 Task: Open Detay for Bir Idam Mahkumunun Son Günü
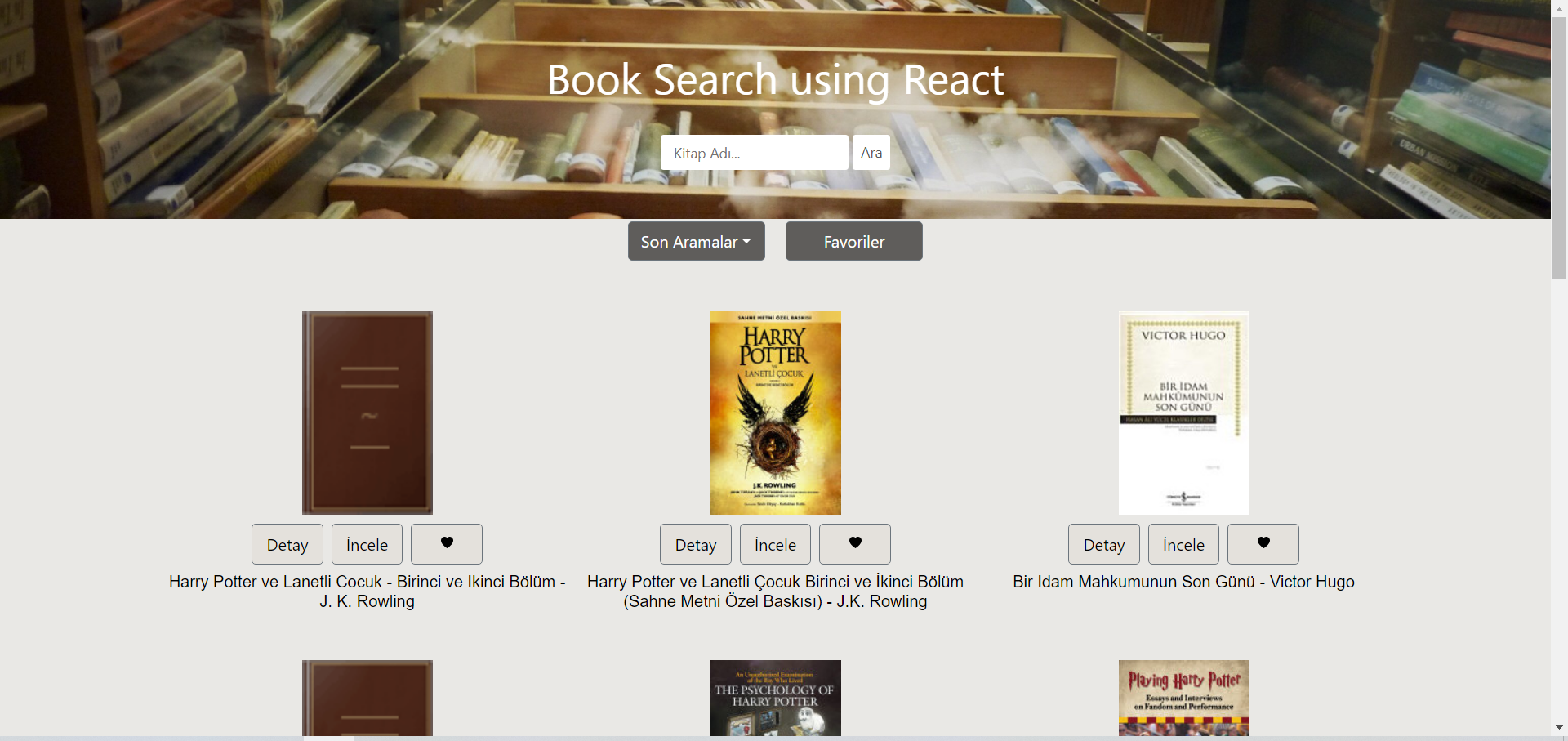(1104, 545)
